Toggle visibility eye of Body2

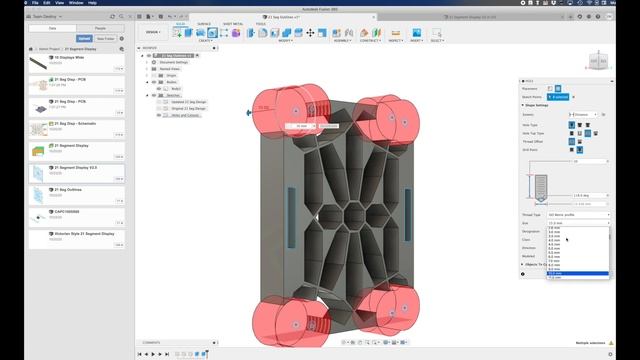click(x=159, y=89)
